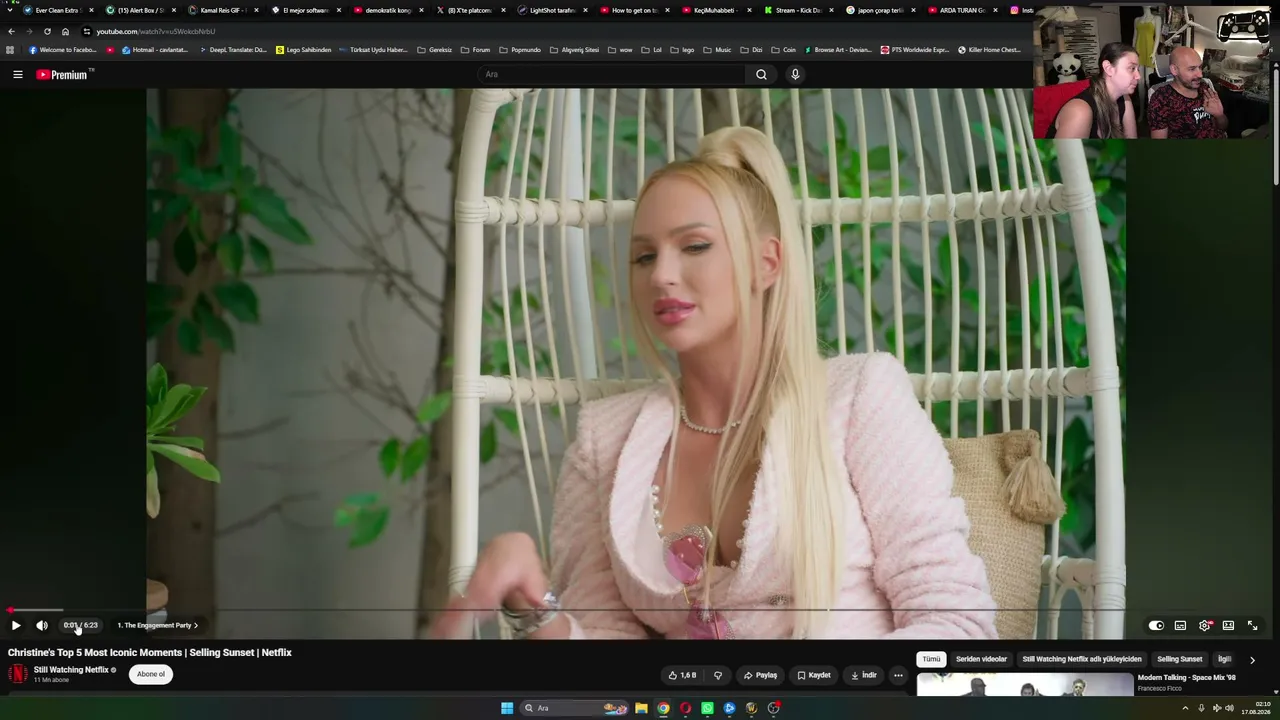Open the 'Coin' bookmark folder
Image resolution: width=1280 pixels, height=720 pixels.
tap(783, 50)
